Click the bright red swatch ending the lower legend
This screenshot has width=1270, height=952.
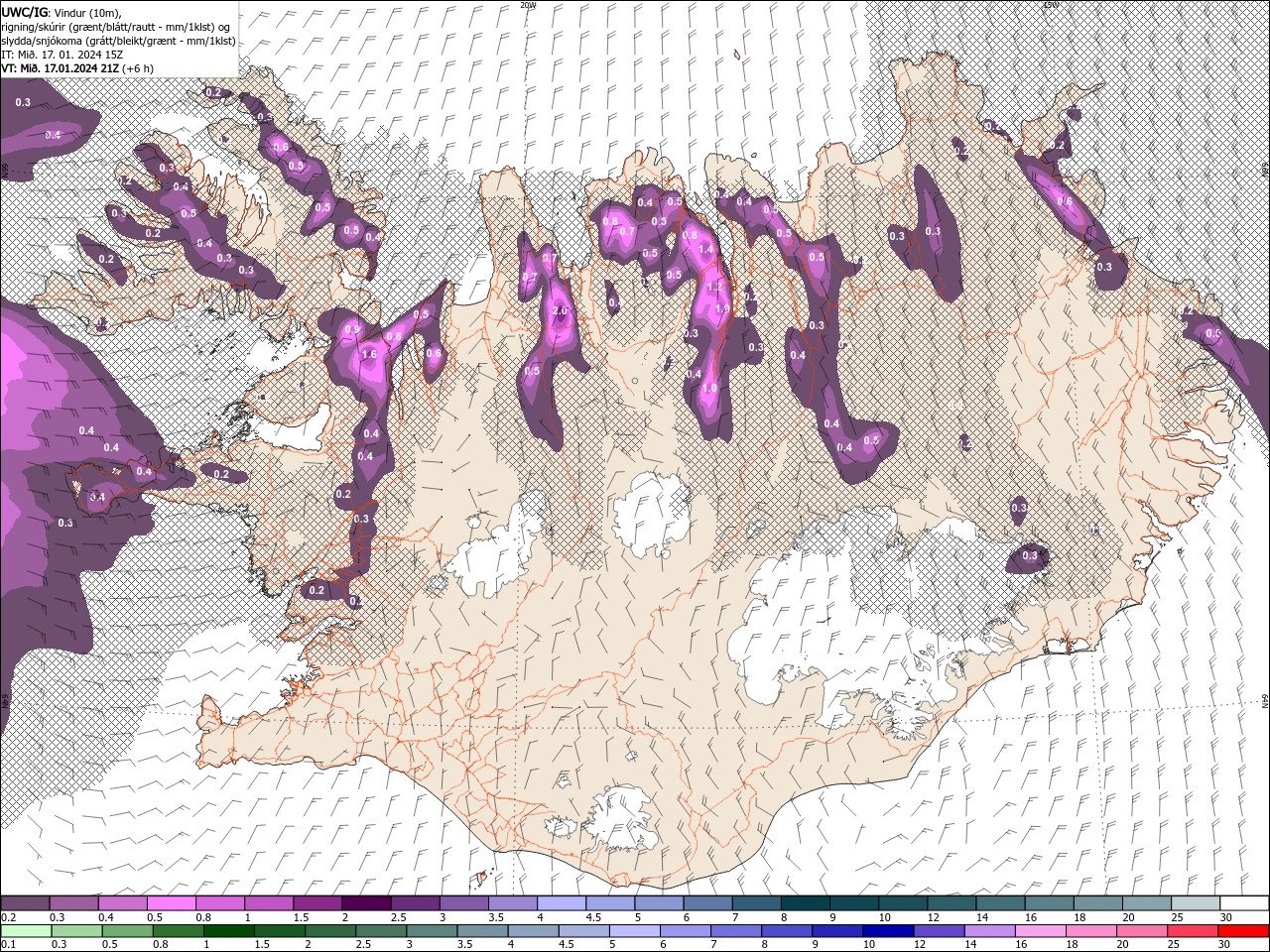[x=1244, y=931]
